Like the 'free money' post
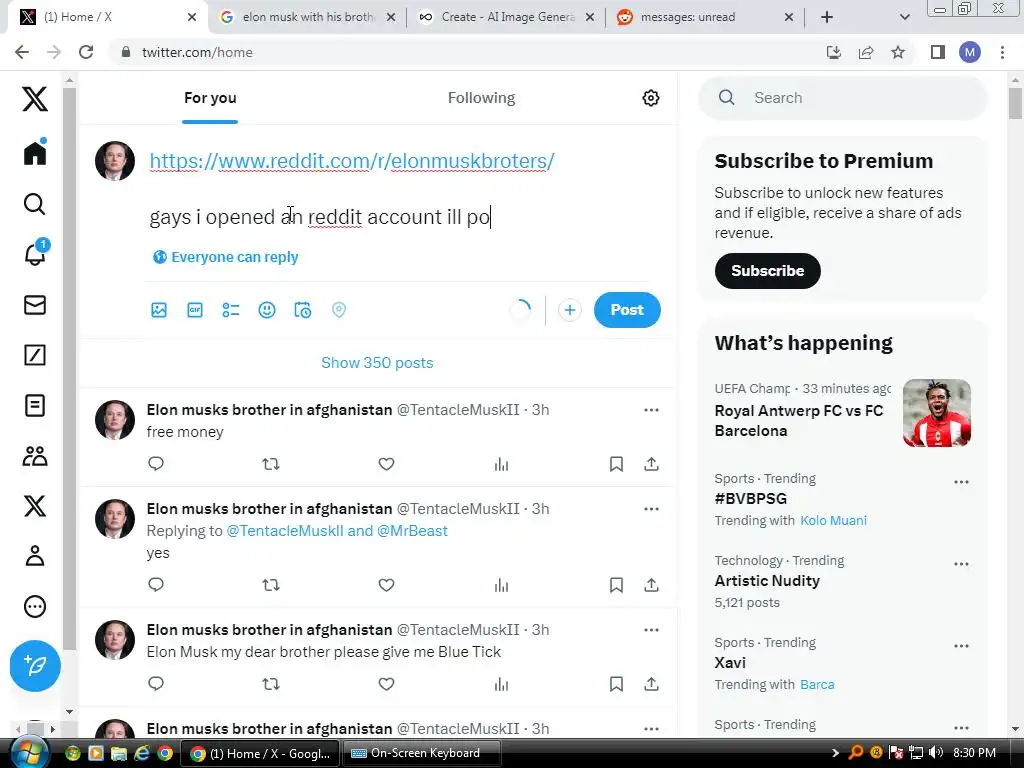 coord(387,464)
